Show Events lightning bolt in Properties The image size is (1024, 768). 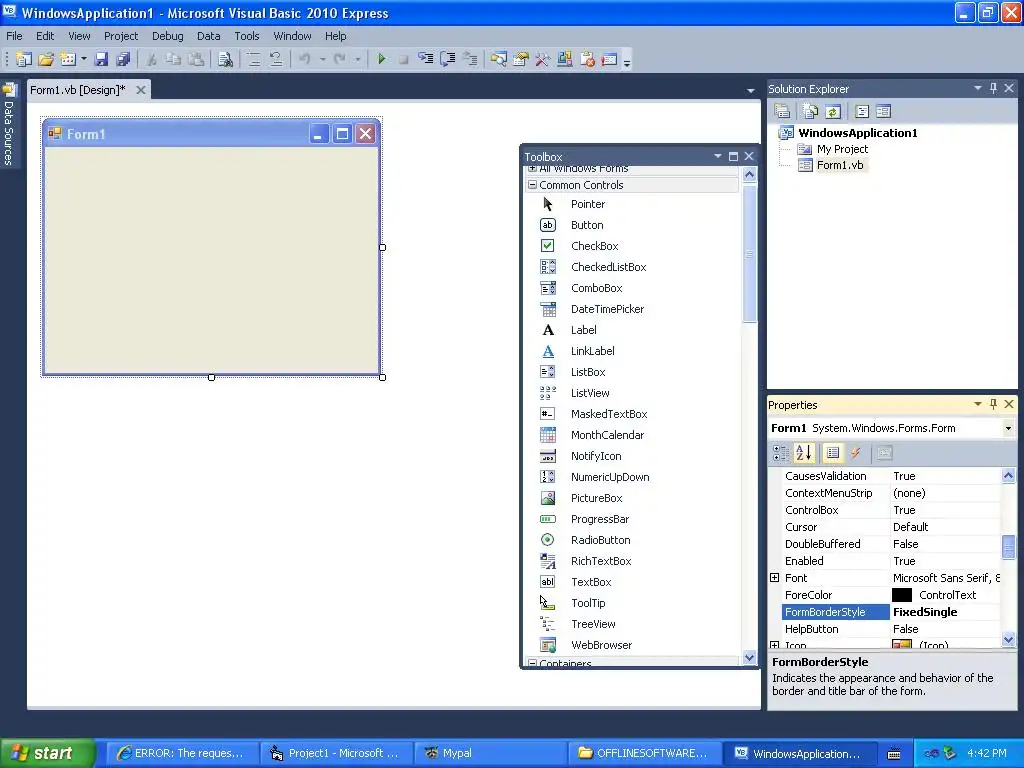(x=856, y=453)
